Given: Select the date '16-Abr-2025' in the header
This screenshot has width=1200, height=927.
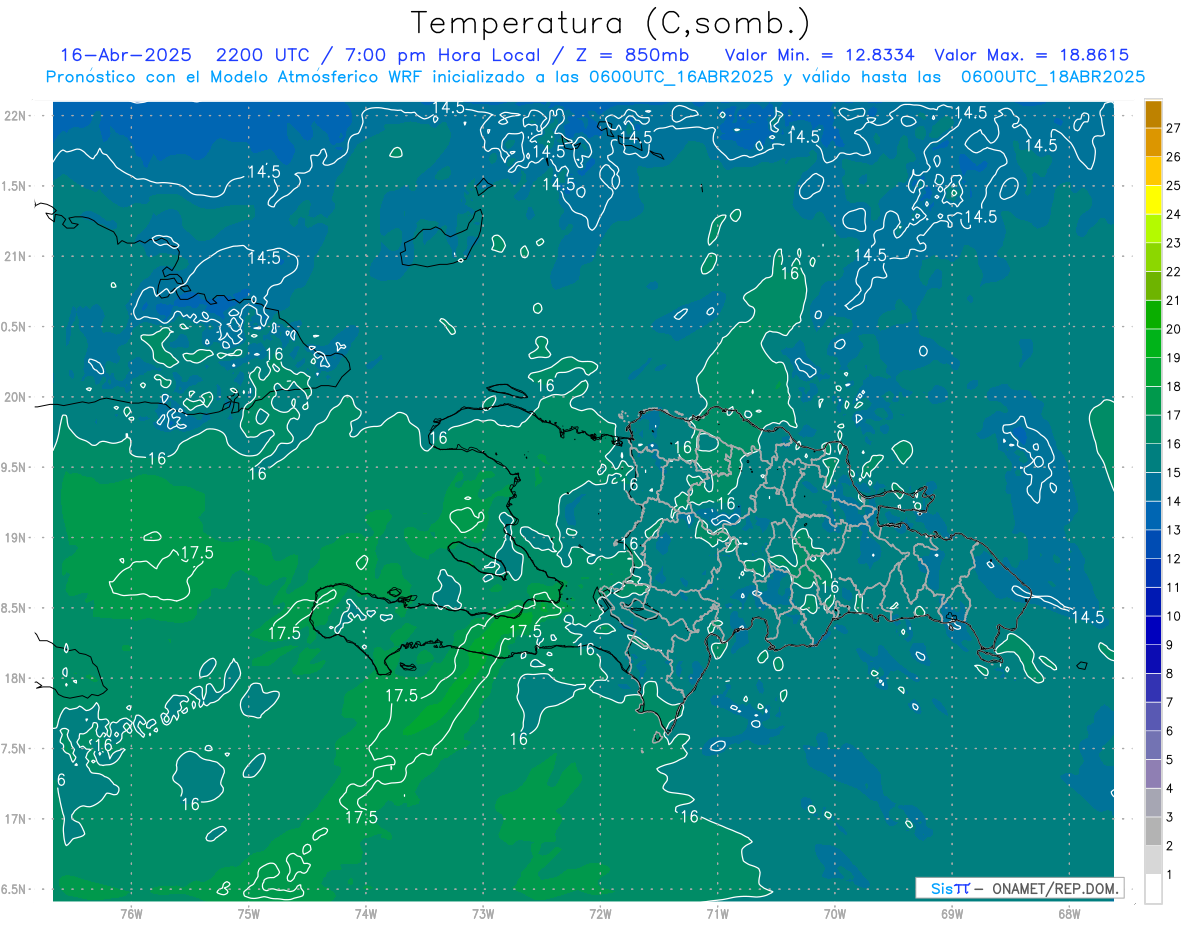Looking at the screenshot, I should coord(126,55).
